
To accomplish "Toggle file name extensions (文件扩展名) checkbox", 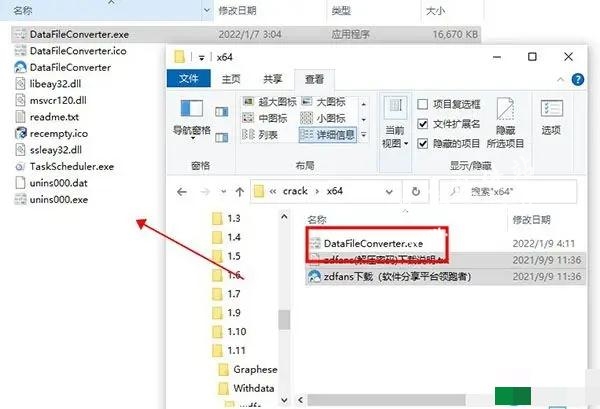I will pyautogui.click(x=422, y=124).
